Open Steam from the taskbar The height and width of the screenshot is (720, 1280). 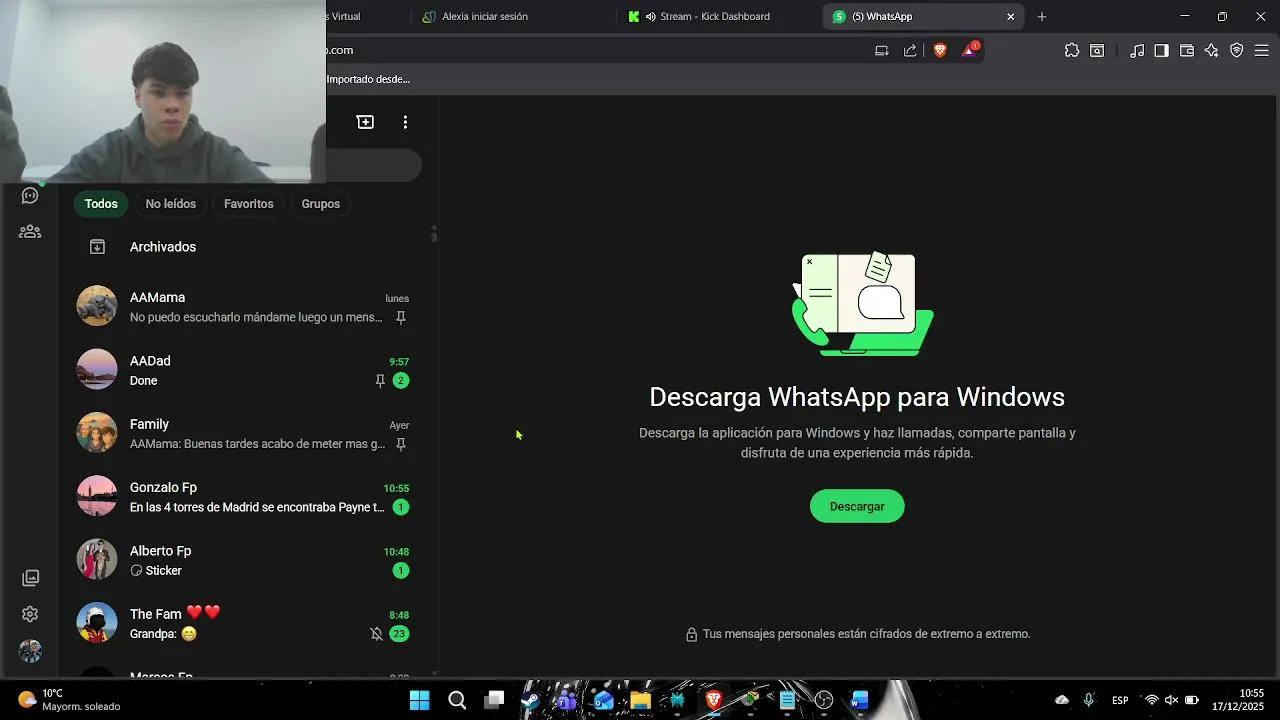(530, 700)
